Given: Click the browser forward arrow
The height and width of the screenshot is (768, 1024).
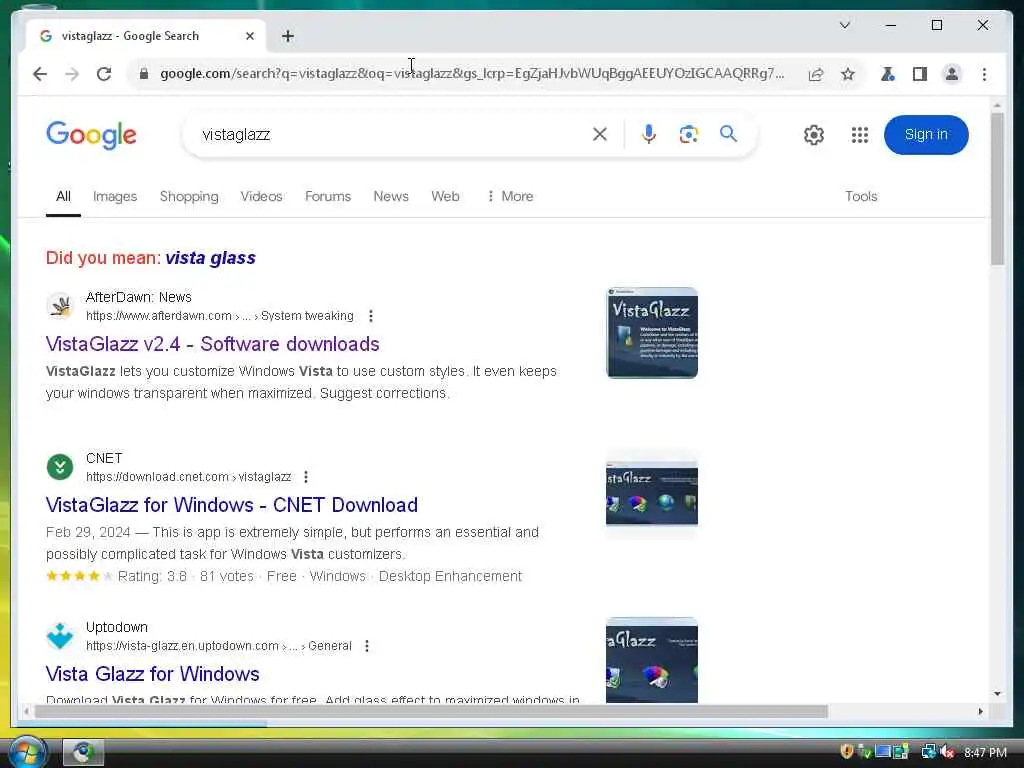Looking at the screenshot, I should pyautogui.click(x=72, y=74).
